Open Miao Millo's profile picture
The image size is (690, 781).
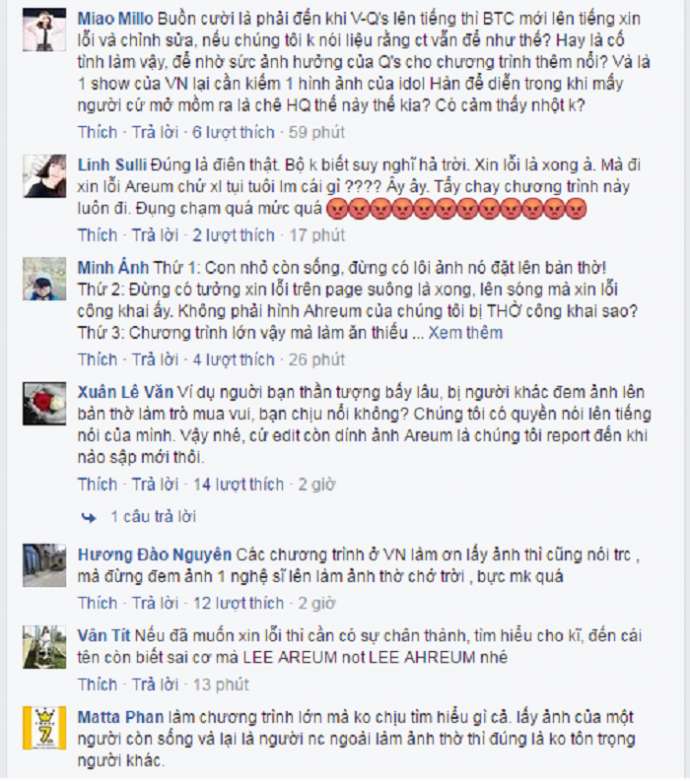click(x=44, y=29)
